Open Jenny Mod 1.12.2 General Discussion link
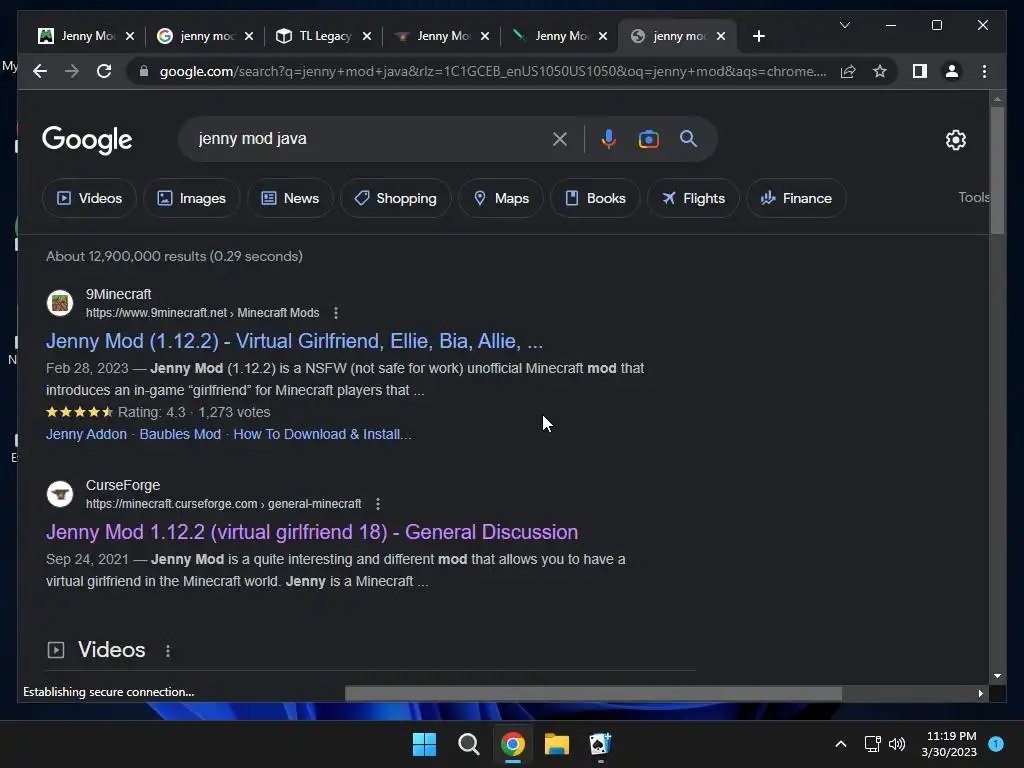 pos(312,532)
